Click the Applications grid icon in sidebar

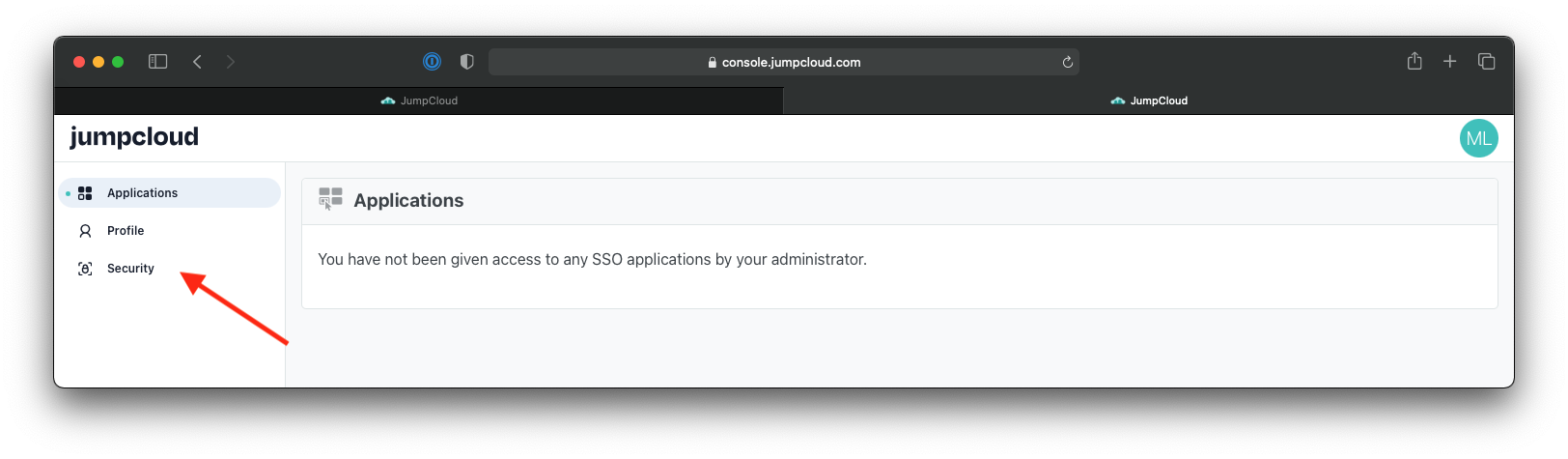[x=85, y=193]
